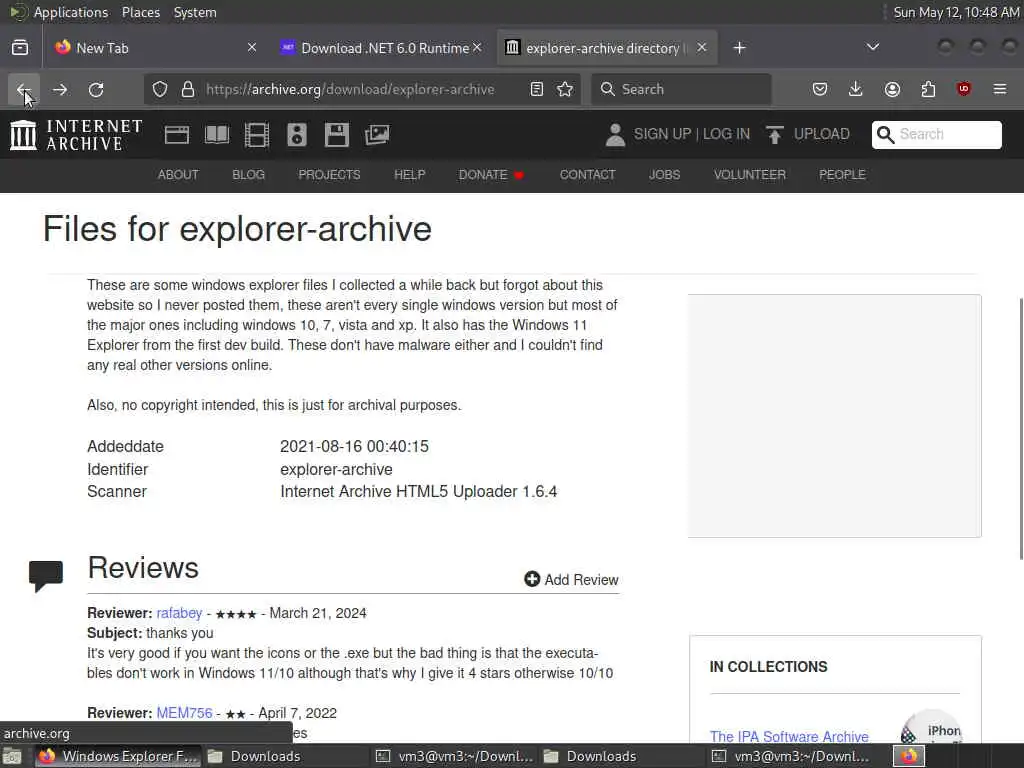Click the UPLOAD link text
1024x768 pixels.
tap(822, 134)
